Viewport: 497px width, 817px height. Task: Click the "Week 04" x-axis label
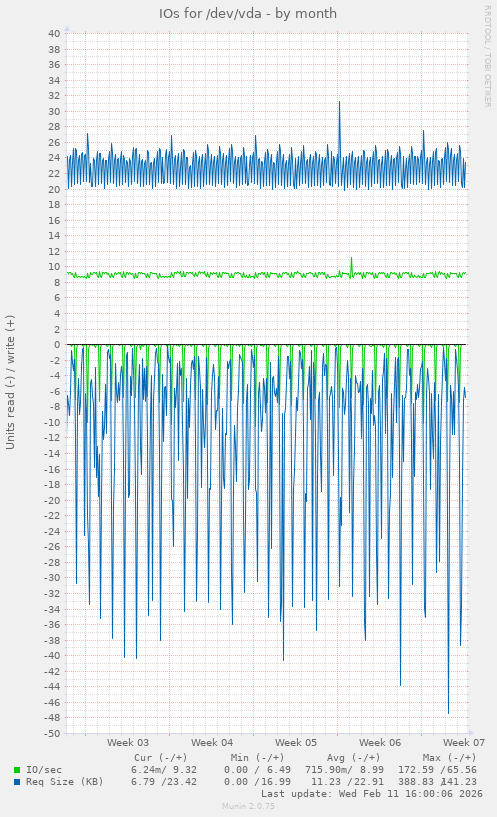(212, 742)
